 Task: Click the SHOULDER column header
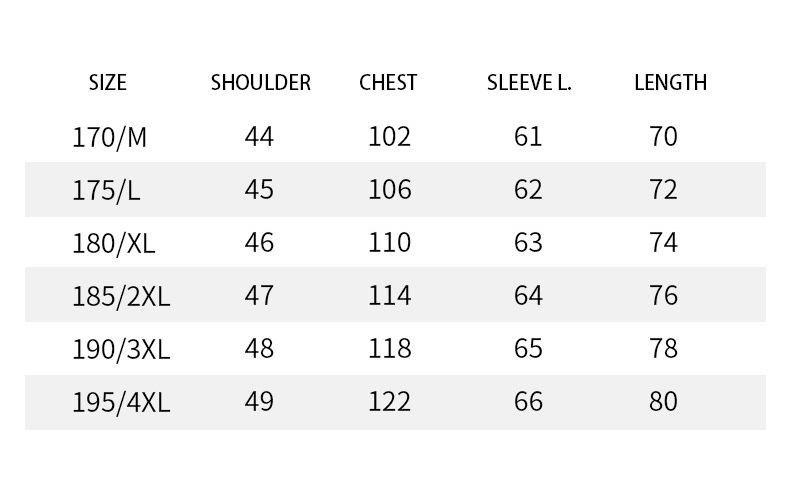(x=260, y=83)
